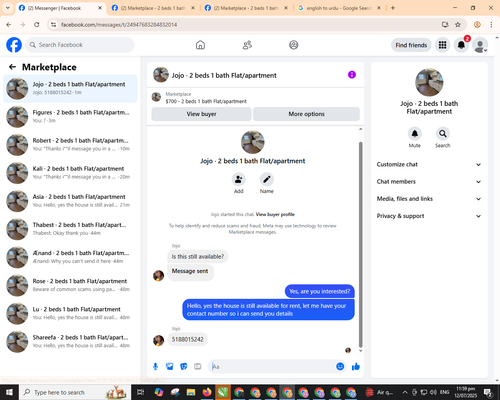Open the tab search chevron in Chrome

coord(7,8)
